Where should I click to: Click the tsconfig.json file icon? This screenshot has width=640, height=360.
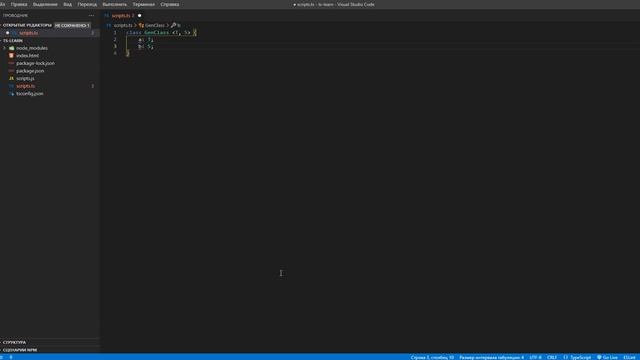pyautogui.click(x=11, y=93)
